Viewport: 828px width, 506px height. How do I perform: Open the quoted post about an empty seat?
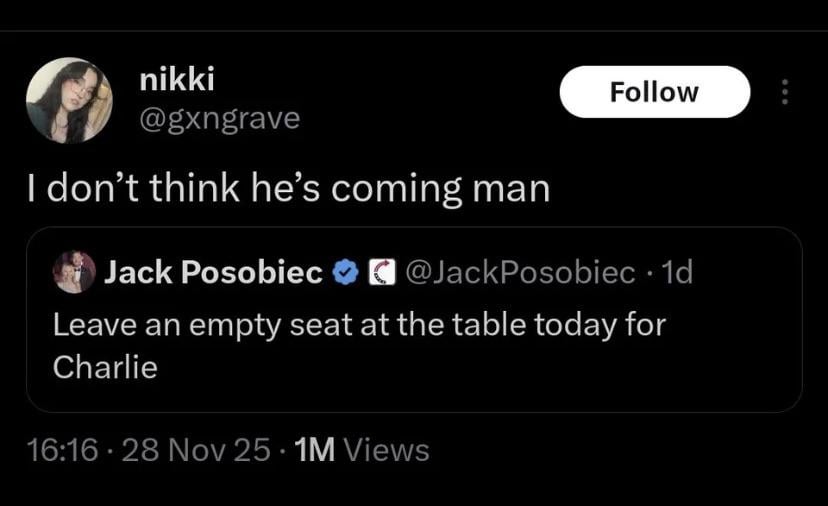coord(360,326)
